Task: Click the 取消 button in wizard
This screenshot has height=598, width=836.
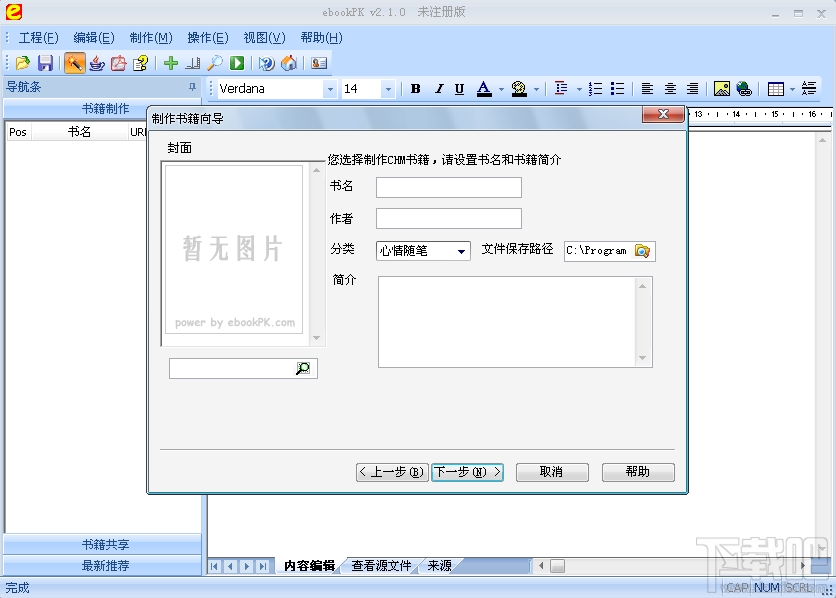Action: point(552,472)
